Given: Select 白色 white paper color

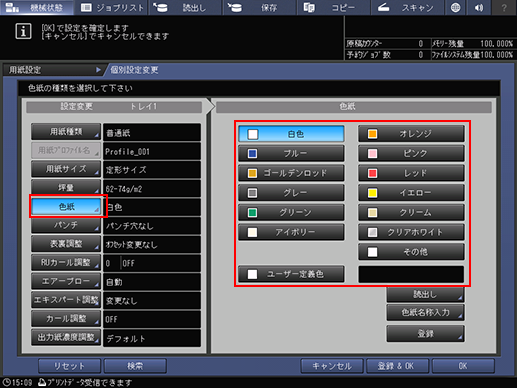Looking at the screenshot, I should [x=291, y=134].
